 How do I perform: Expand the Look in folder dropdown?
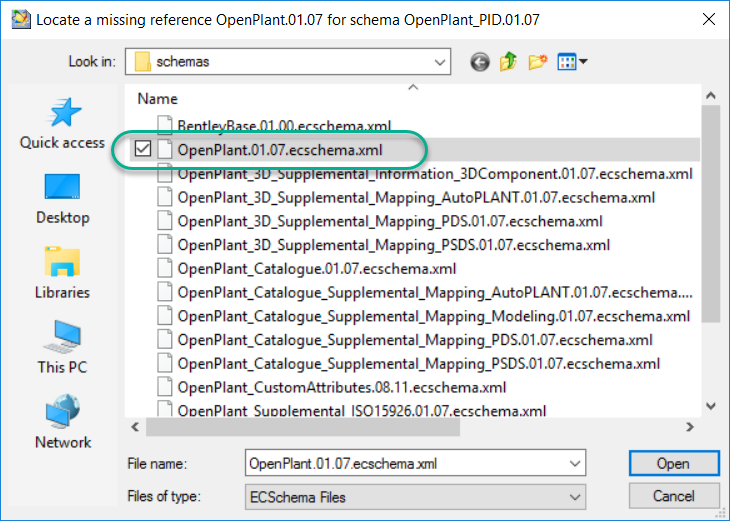click(439, 62)
